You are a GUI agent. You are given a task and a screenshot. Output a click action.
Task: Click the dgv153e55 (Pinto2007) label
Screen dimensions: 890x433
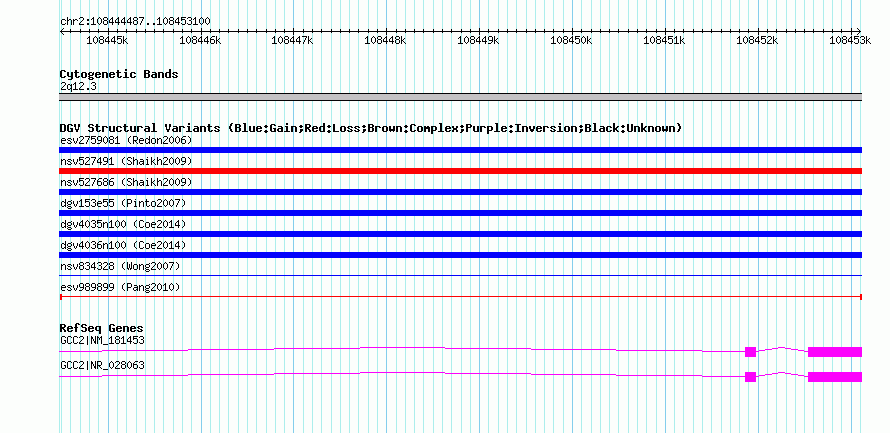[123, 203]
